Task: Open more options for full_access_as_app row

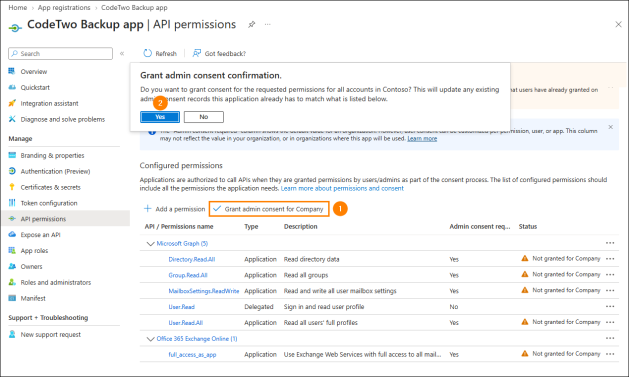Action: click(x=610, y=354)
